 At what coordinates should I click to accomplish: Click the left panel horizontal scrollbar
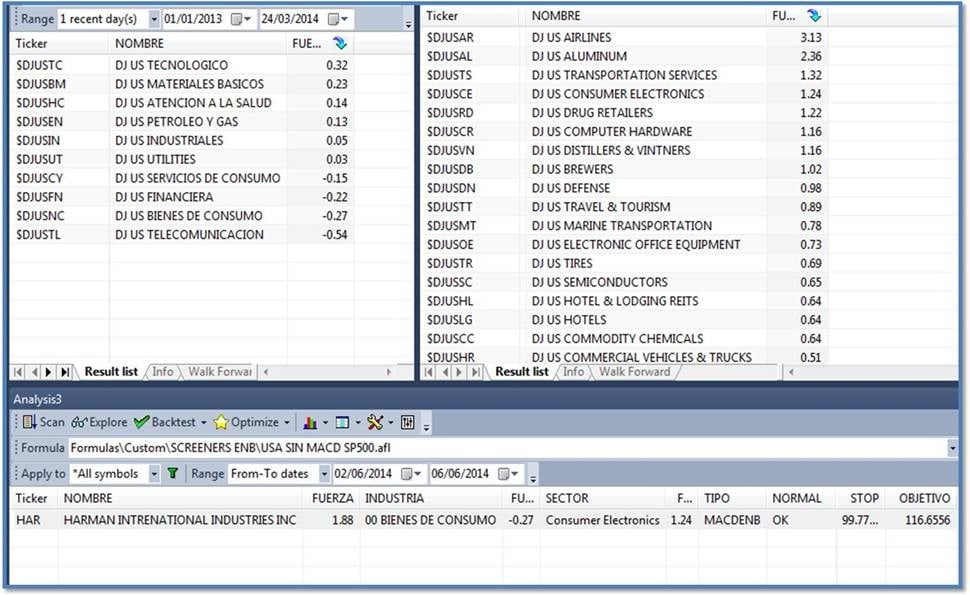(327, 372)
